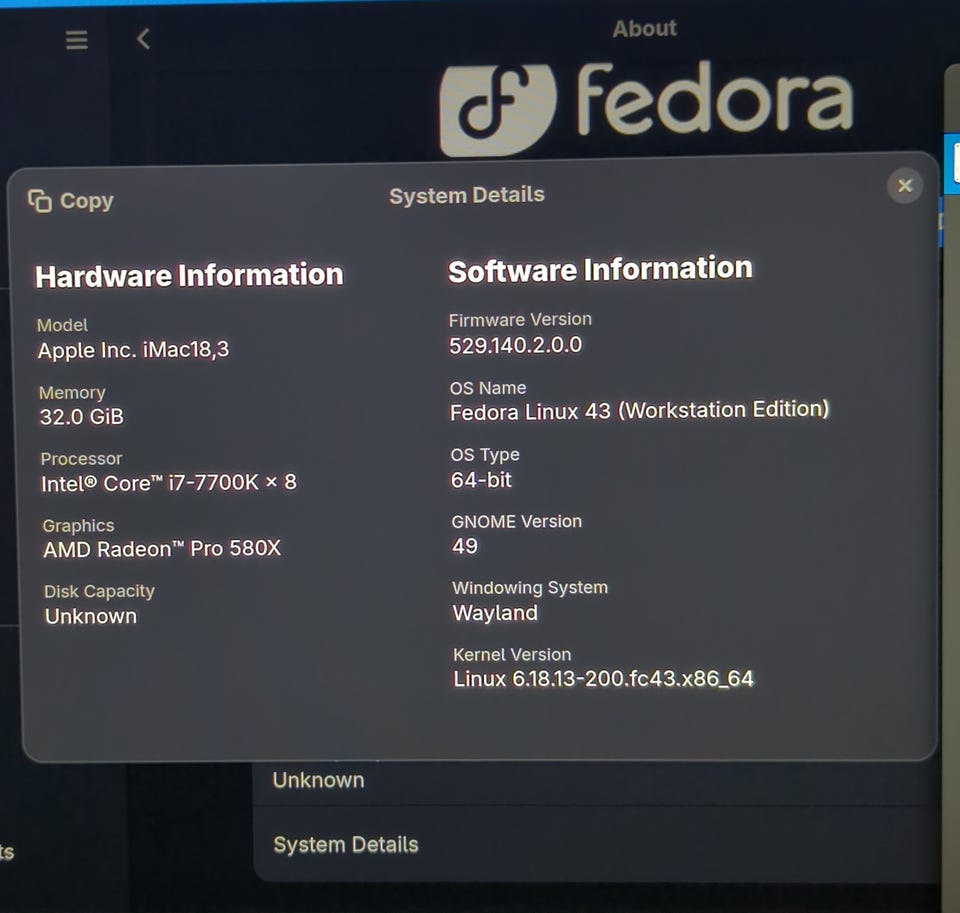
Task: Click the 'Processor' label
Action: point(81,459)
